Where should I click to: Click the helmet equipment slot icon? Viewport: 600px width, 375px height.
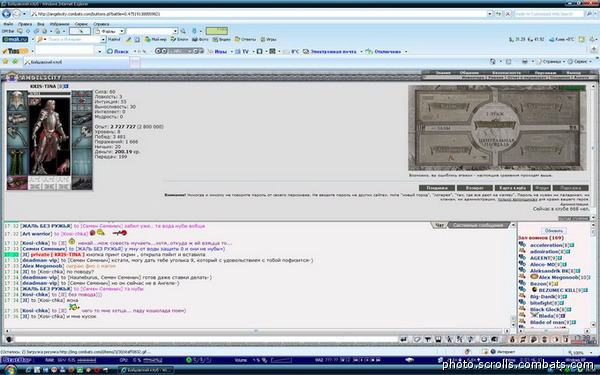pyautogui.click(x=17, y=101)
